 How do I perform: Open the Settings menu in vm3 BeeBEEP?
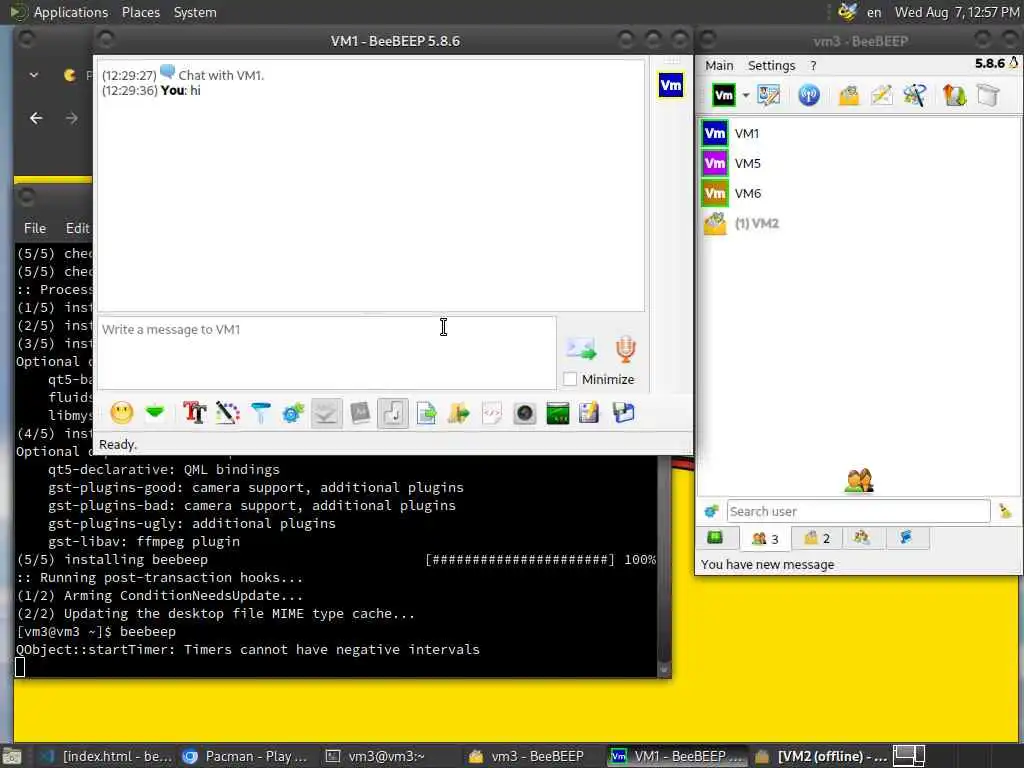point(771,65)
